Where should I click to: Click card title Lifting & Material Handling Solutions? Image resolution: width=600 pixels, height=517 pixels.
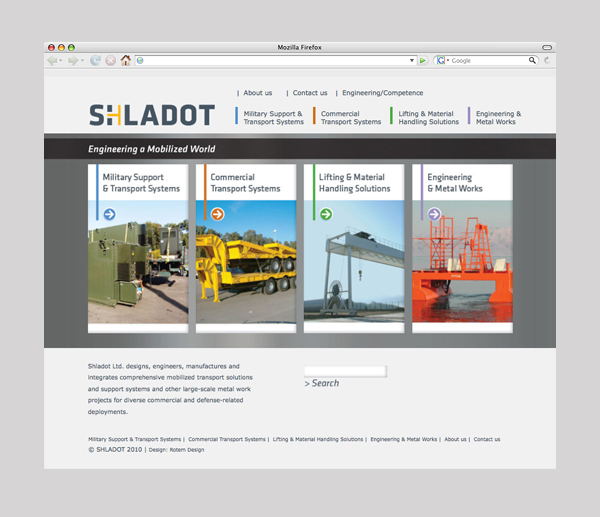(x=355, y=183)
